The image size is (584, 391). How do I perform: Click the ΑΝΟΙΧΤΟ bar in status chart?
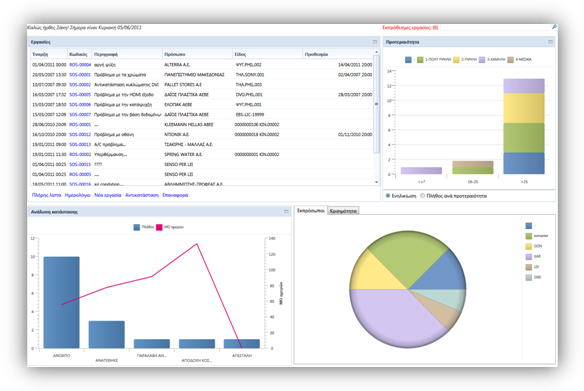point(61,302)
